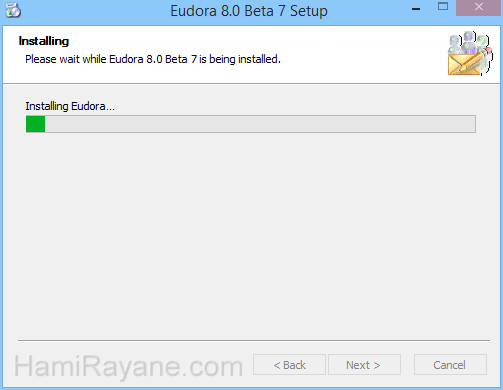503x390 pixels.
Task: Click 'Please wait while Eudora 8.0 Beta 7' message
Action: 153,59
